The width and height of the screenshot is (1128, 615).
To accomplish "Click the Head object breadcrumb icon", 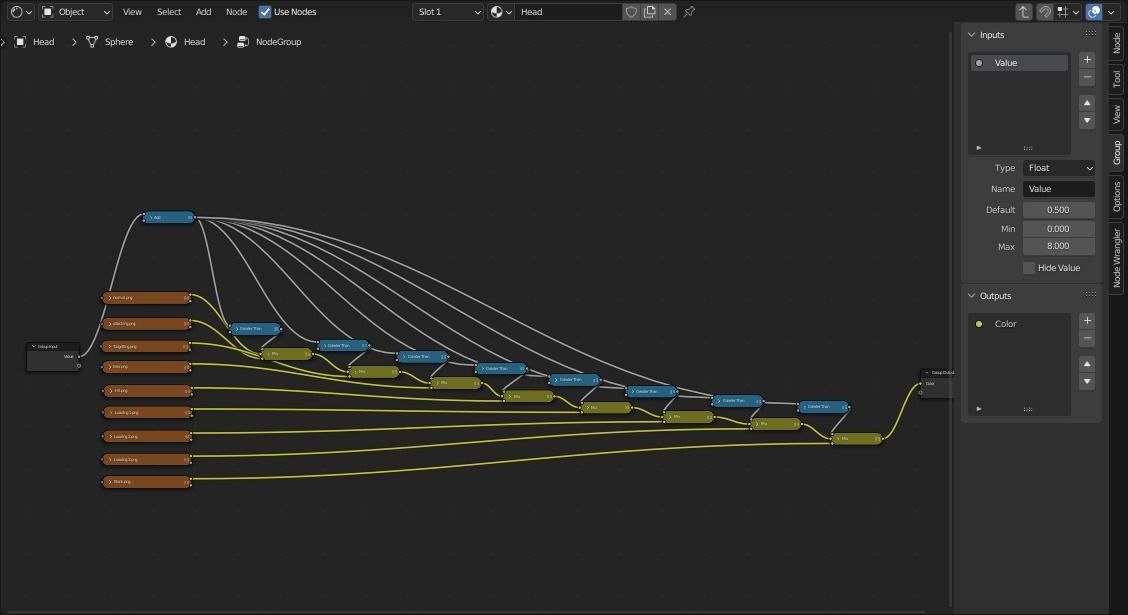I will 20,42.
